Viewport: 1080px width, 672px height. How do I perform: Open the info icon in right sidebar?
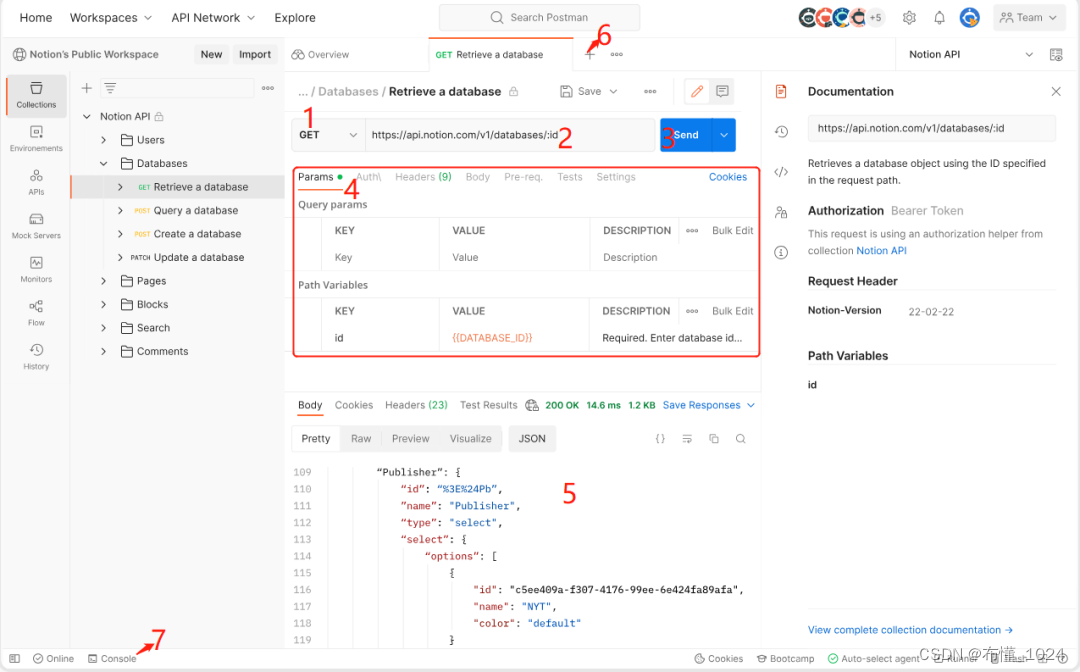pos(781,253)
